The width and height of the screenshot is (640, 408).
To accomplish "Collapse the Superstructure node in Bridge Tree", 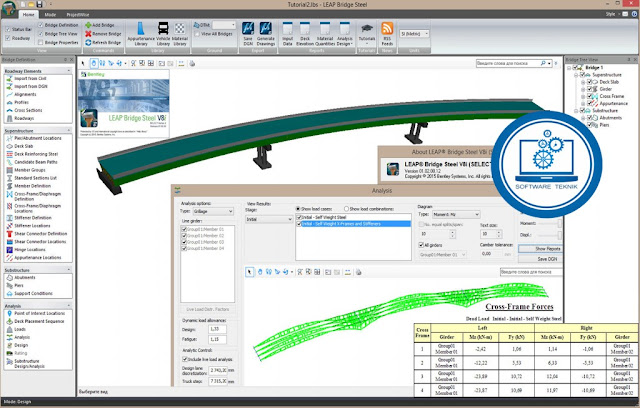I will pos(576,75).
